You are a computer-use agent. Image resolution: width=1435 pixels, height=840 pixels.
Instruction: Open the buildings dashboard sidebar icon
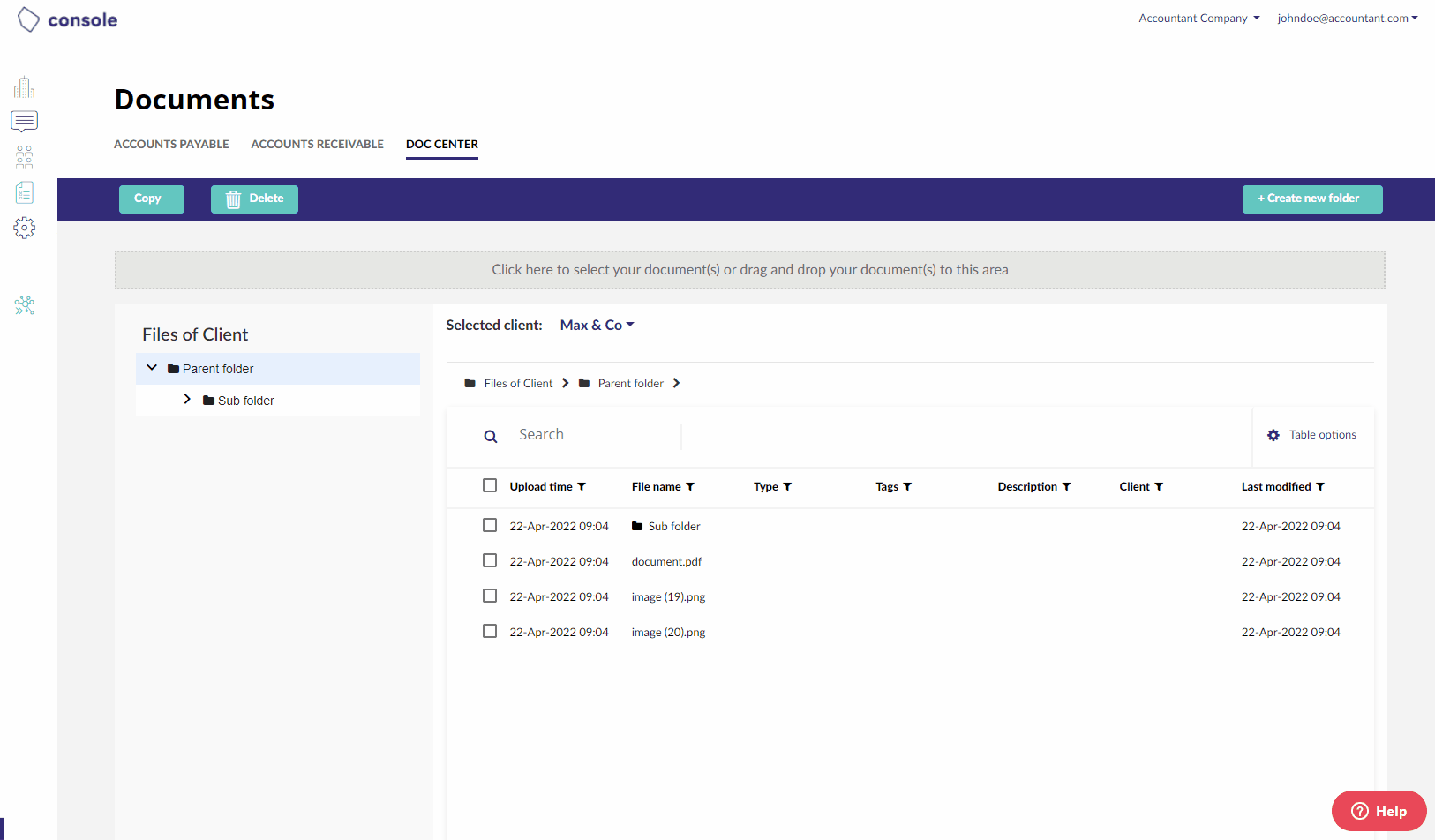click(25, 86)
